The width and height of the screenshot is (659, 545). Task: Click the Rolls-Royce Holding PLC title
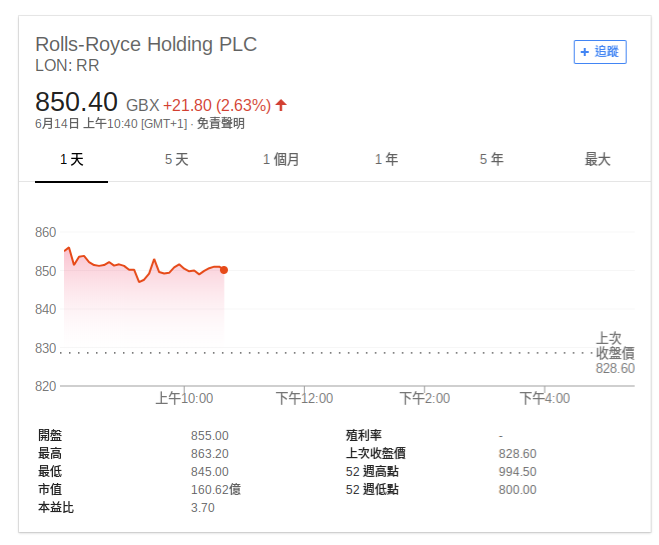pyautogui.click(x=146, y=45)
